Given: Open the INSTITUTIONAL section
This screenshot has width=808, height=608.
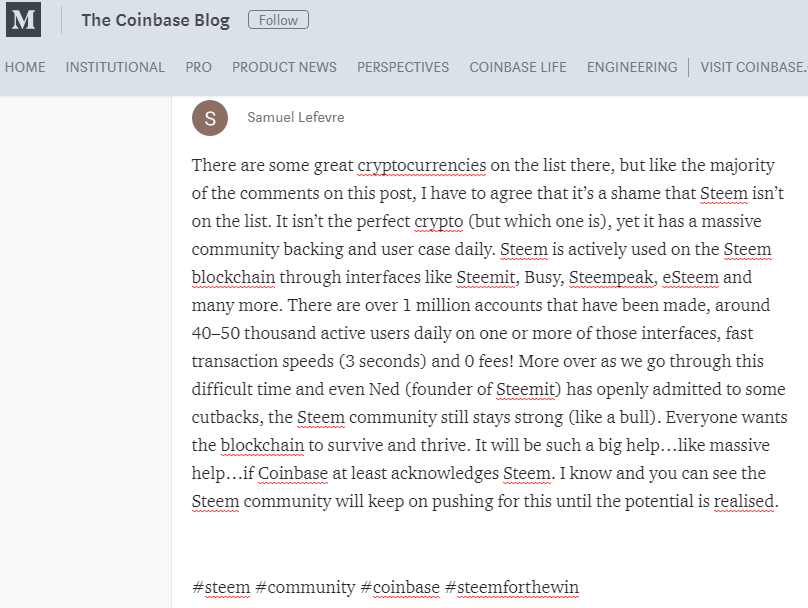Looking at the screenshot, I should [x=115, y=67].
